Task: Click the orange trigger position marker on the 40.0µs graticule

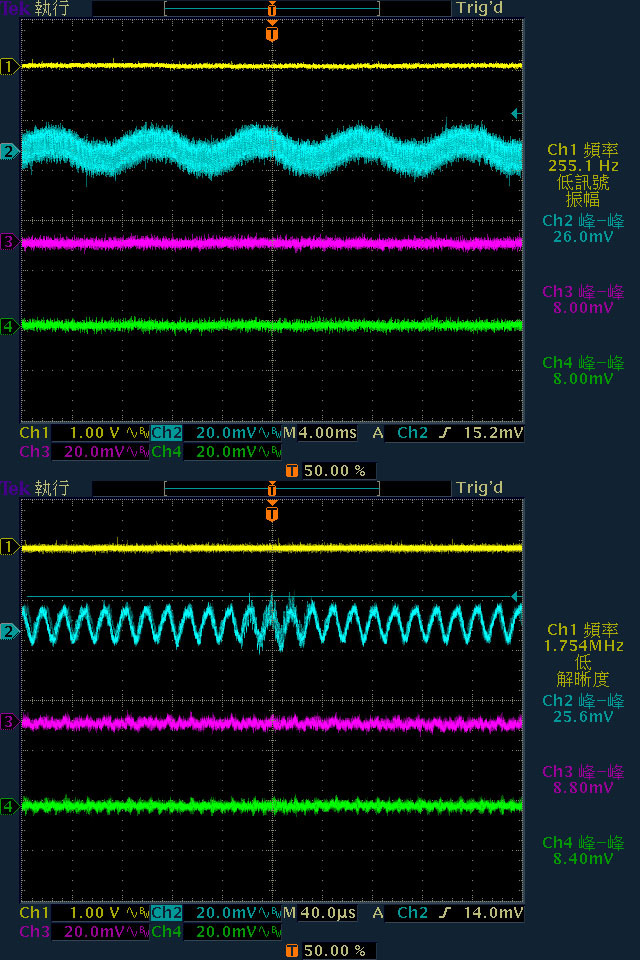Action: pyautogui.click(x=272, y=511)
